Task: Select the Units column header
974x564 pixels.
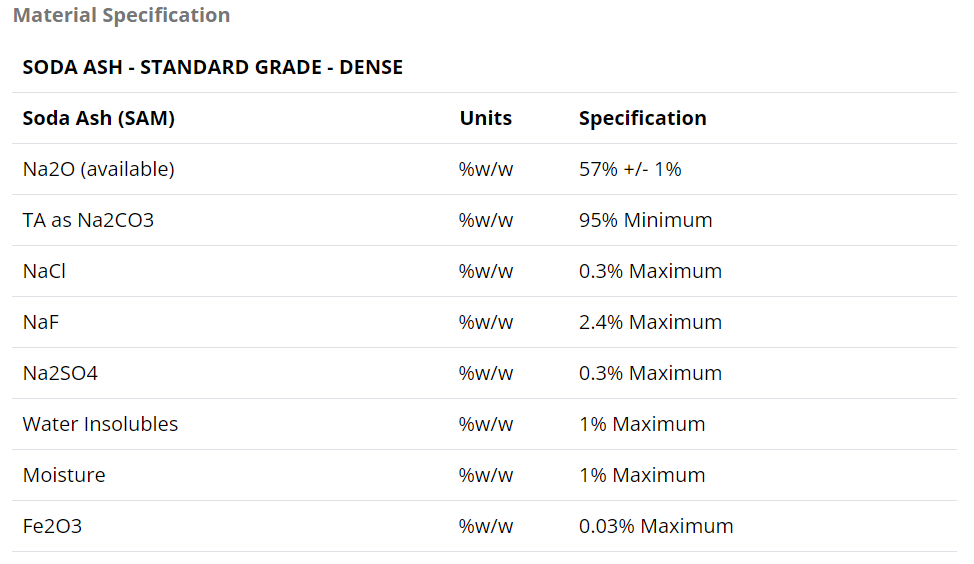Action: click(485, 118)
